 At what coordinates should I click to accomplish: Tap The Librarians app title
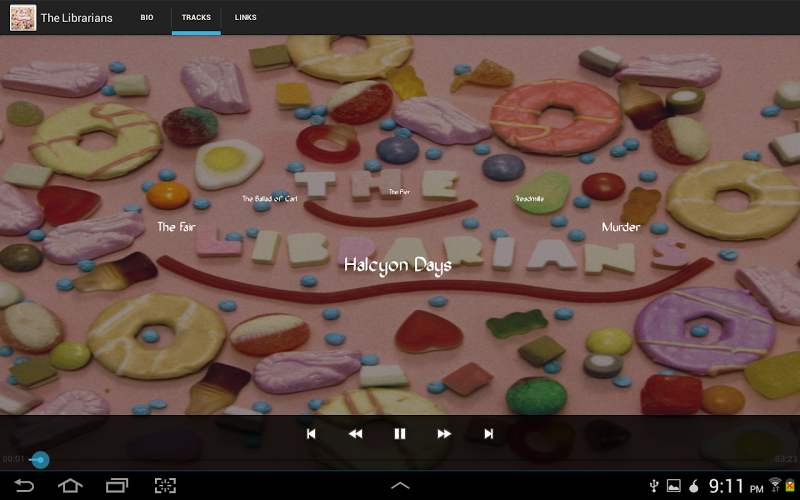77,18
